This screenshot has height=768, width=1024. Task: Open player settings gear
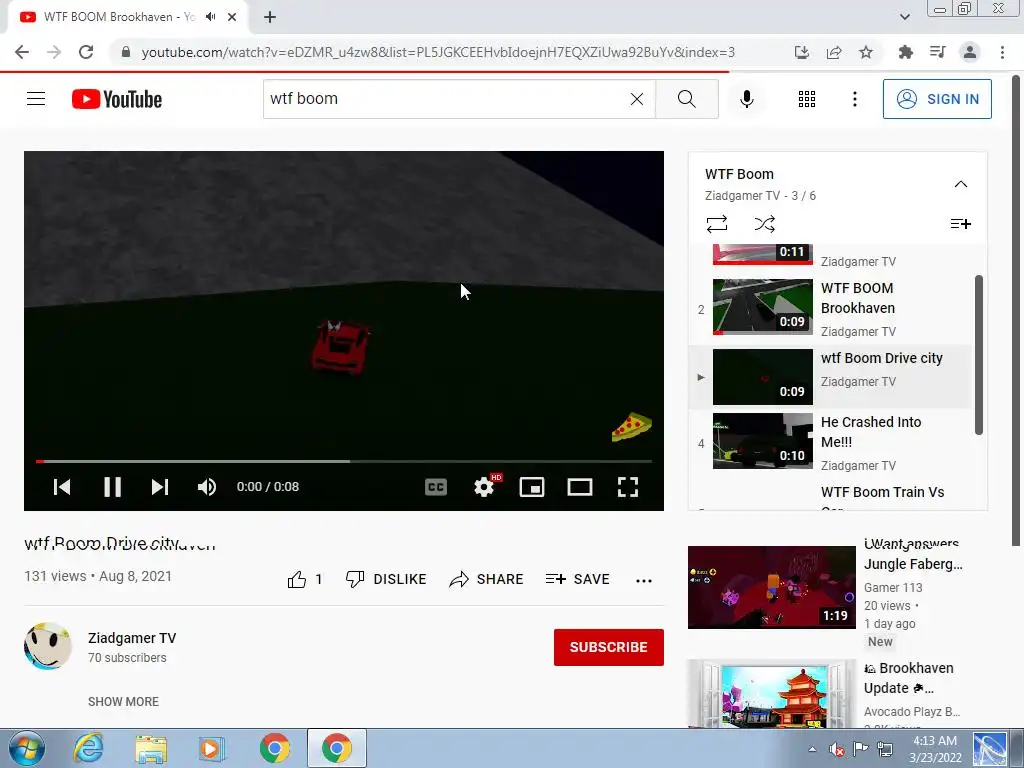(484, 487)
